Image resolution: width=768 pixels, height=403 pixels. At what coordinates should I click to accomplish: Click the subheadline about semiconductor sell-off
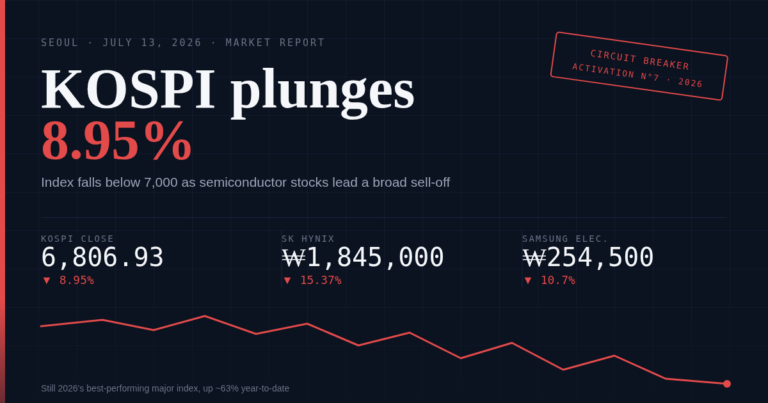245,183
